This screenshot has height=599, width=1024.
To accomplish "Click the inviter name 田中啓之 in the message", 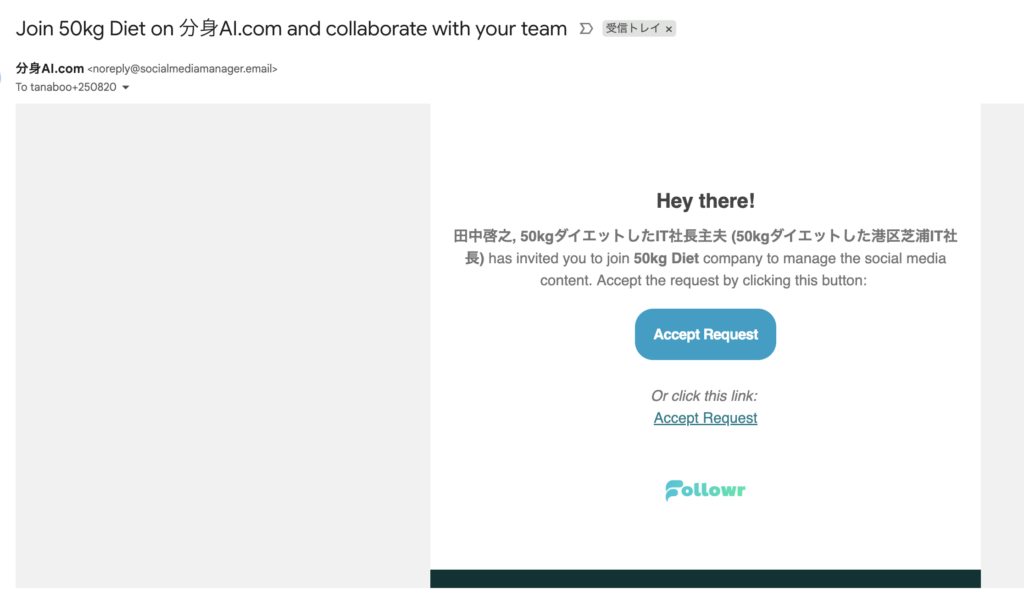I will pyautogui.click(x=484, y=236).
